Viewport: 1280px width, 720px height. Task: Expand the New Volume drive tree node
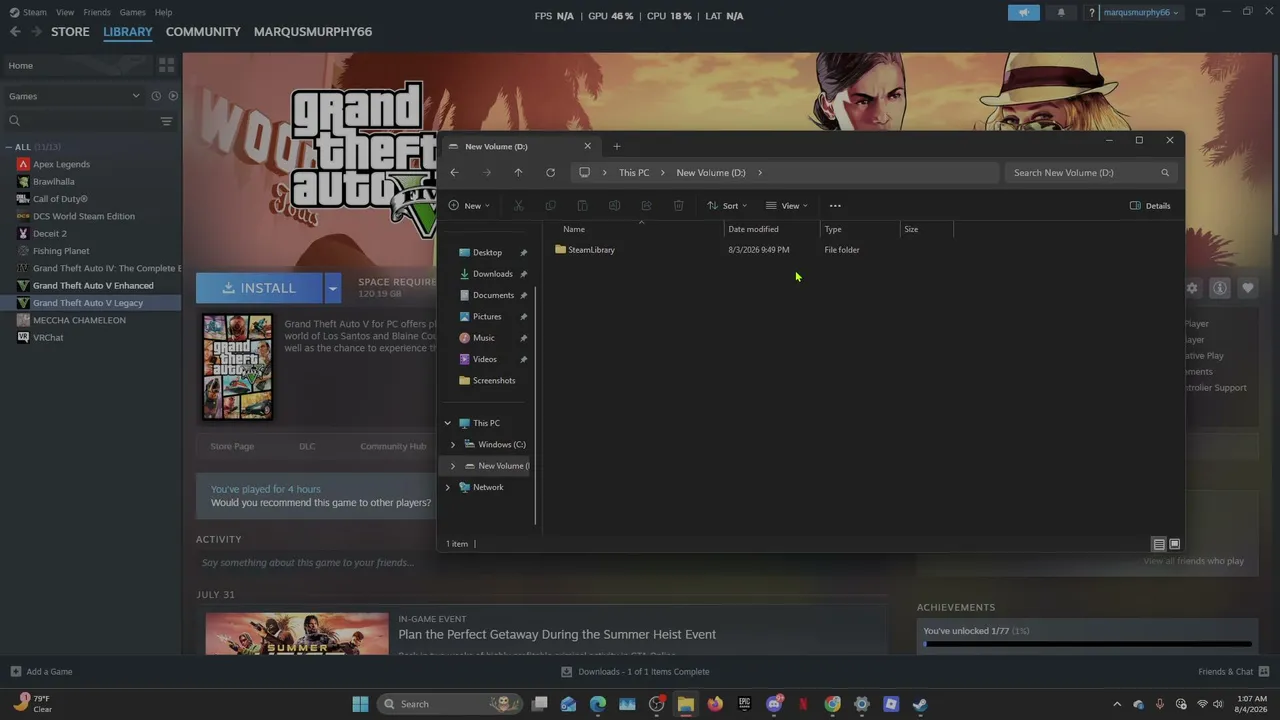click(x=453, y=466)
